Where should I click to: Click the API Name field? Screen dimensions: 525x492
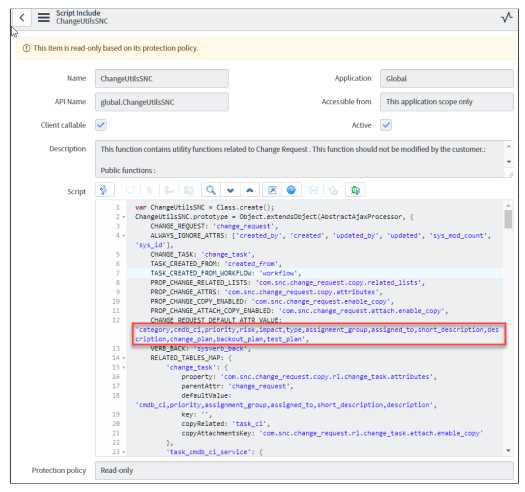(x=162, y=102)
